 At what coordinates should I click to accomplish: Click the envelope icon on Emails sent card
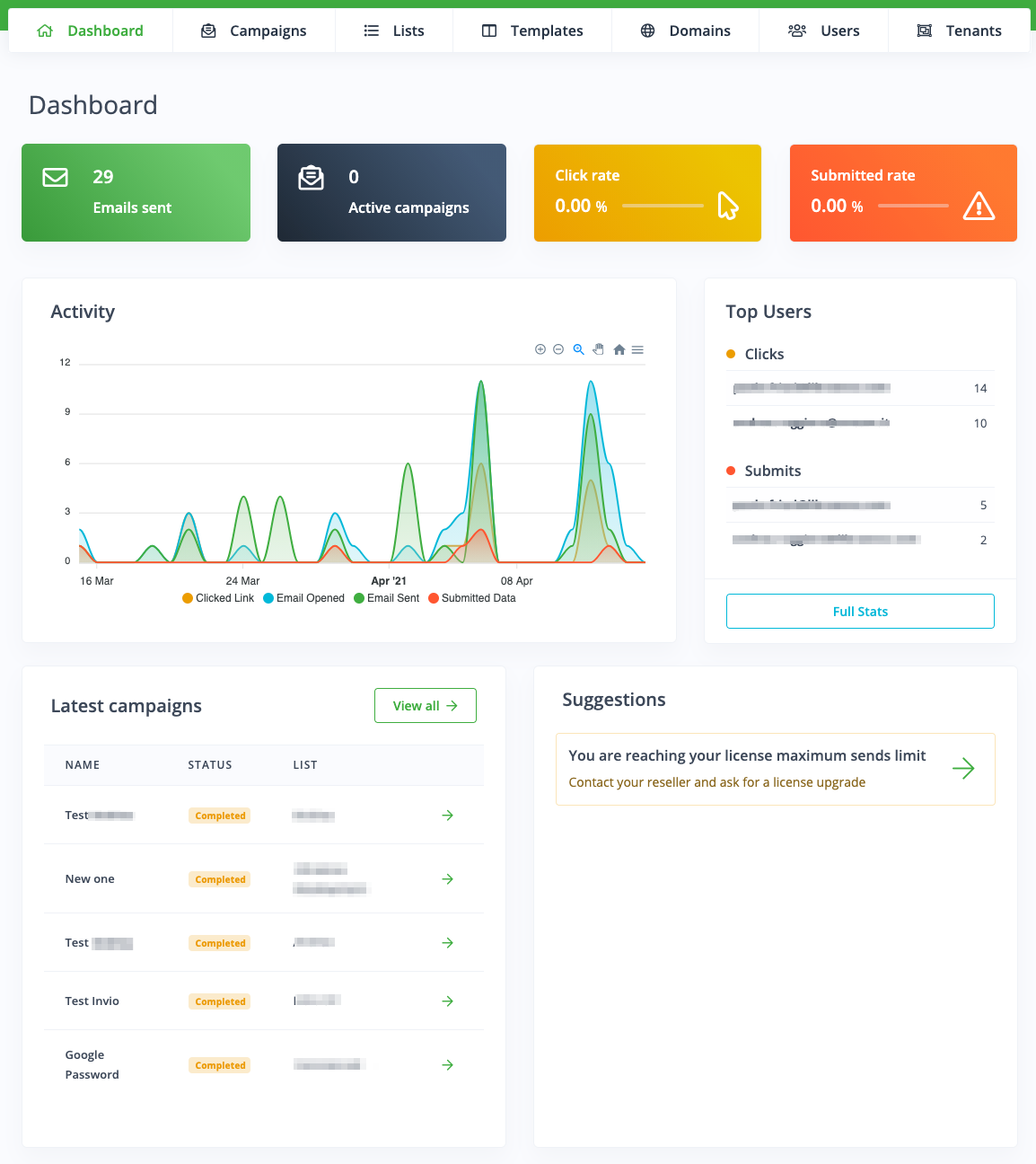coord(55,178)
